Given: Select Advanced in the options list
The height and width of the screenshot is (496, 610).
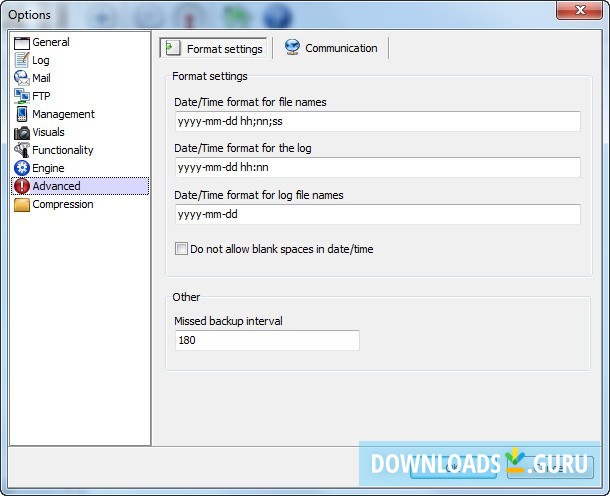Looking at the screenshot, I should (80, 186).
